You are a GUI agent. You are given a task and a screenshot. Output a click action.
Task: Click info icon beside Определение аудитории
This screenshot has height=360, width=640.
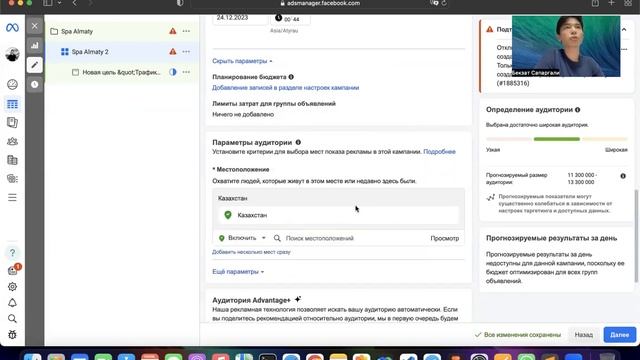point(577,109)
